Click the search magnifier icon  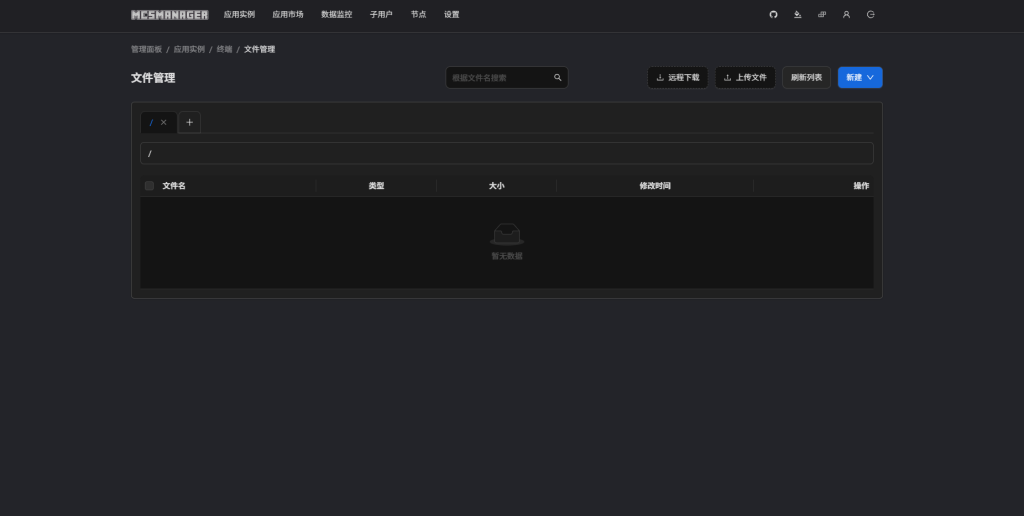(x=558, y=77)
